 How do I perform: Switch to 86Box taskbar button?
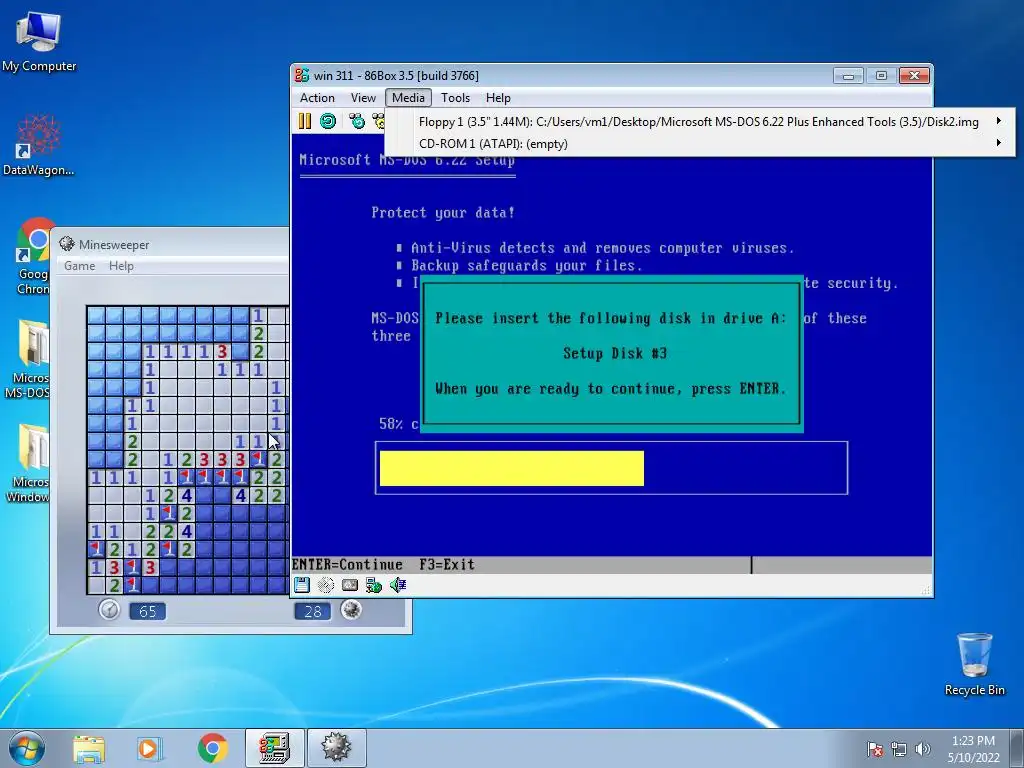274,748
